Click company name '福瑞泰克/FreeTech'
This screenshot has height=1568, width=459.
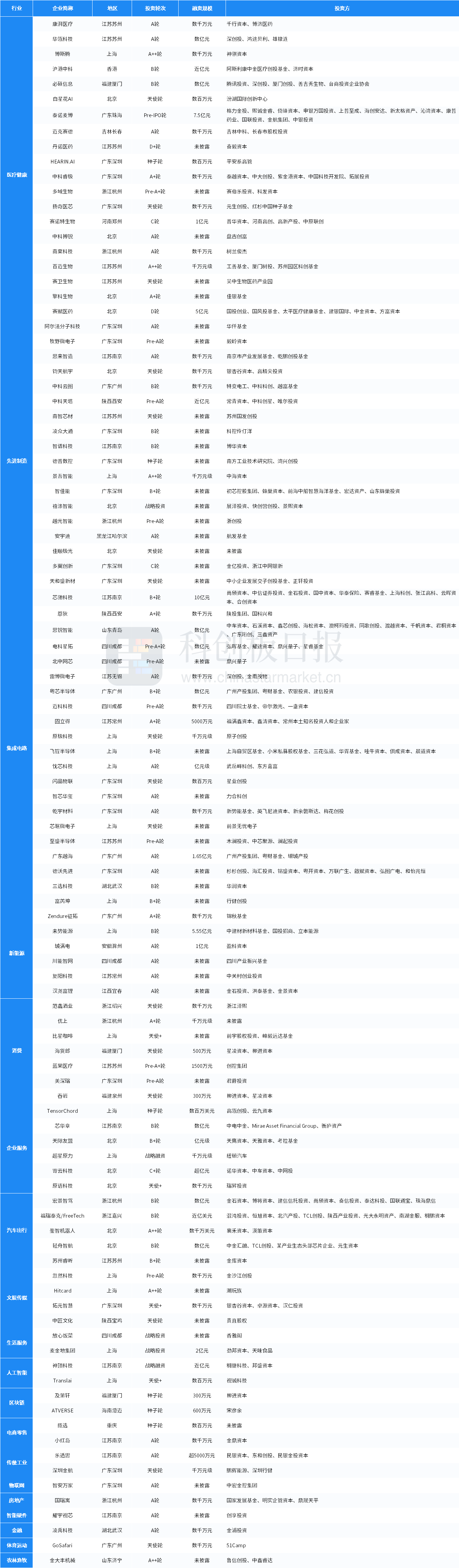coord(63,1216)
